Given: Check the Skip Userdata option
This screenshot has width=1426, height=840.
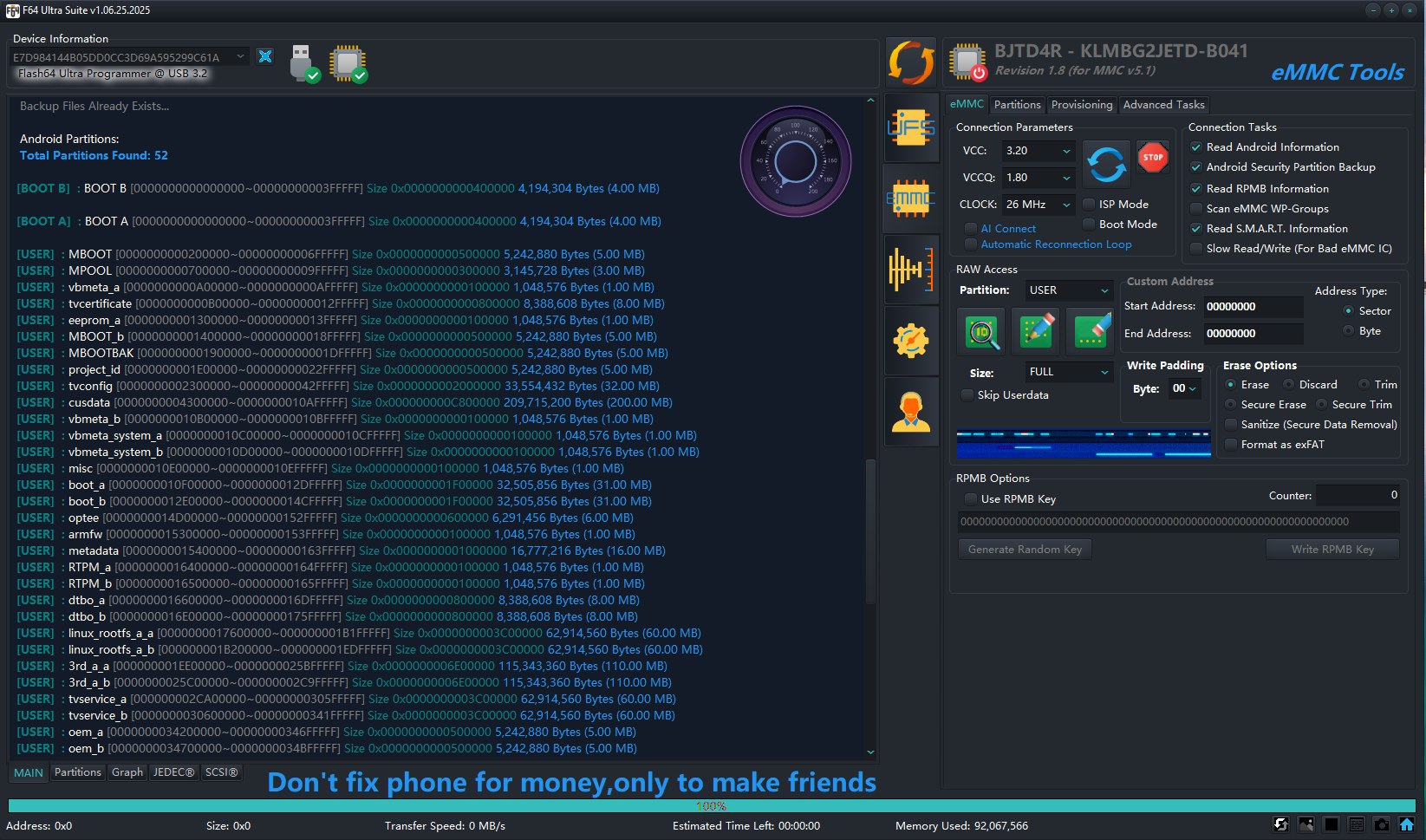Looking at the screenshot, I should click(967, 395).
